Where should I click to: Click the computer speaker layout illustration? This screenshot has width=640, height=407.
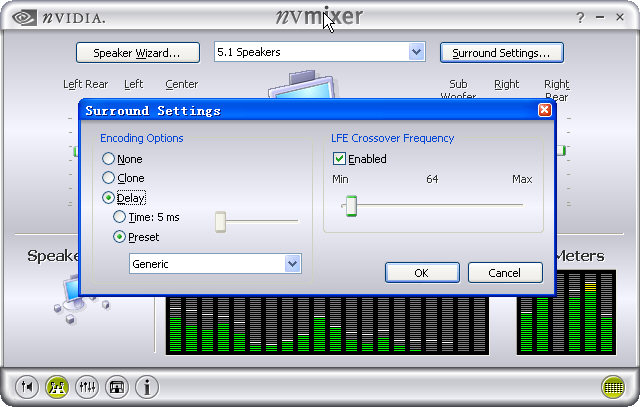[81, 300]
